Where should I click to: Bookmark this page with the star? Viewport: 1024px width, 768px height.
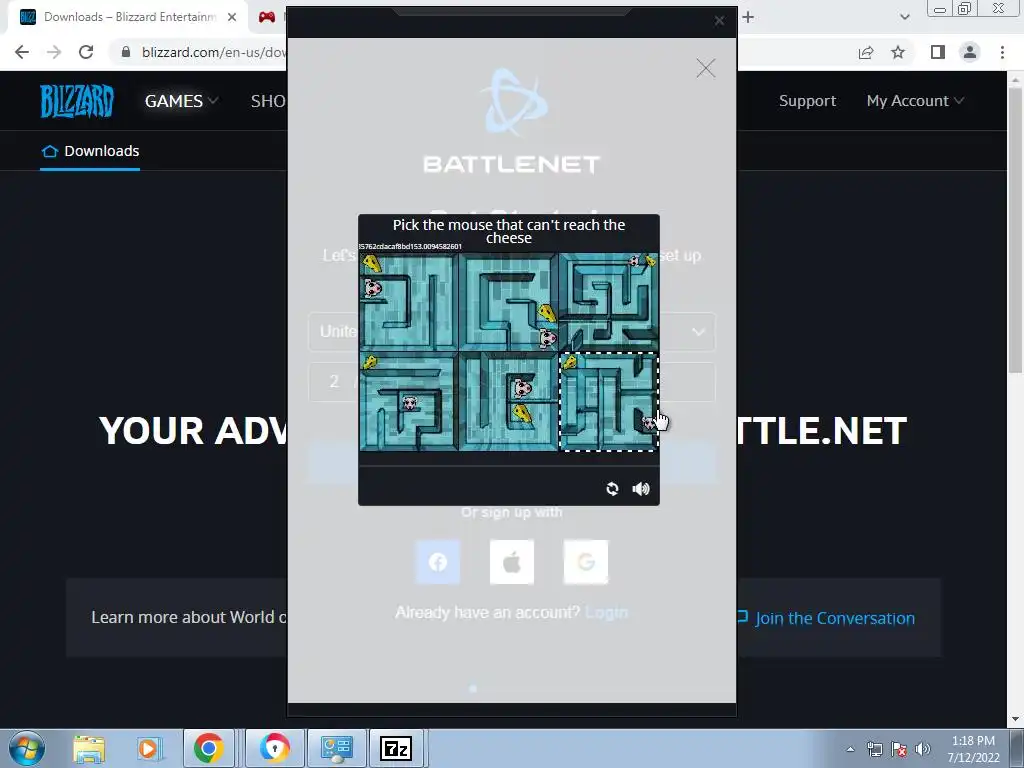898,52
